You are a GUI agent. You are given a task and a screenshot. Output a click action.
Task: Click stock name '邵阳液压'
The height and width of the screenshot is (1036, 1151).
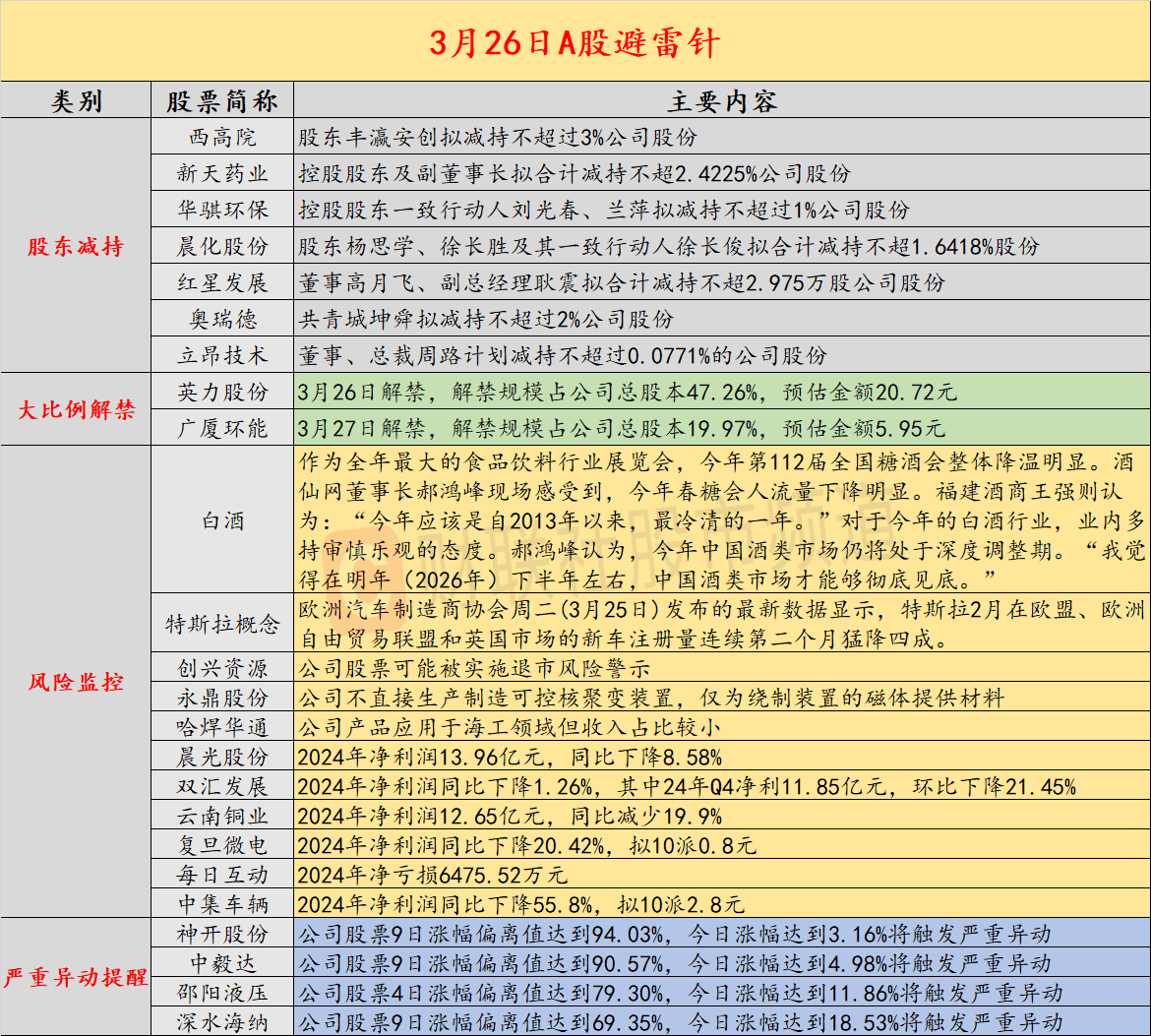pos(221,993)
